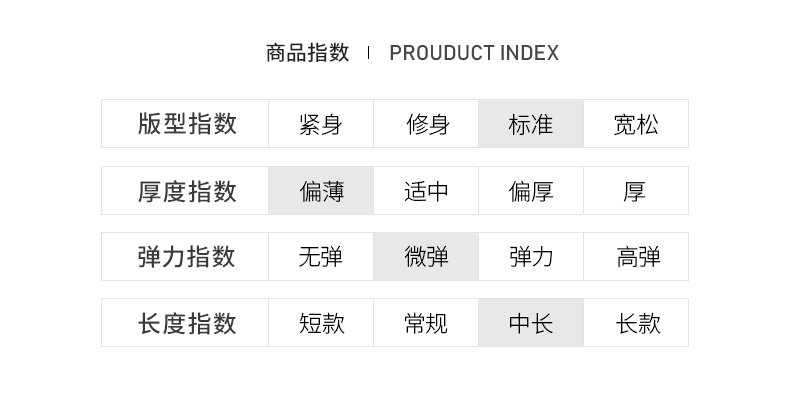Pick the 长款 length option
This screenshot has height=420, width=790.
tap(636, 323)
